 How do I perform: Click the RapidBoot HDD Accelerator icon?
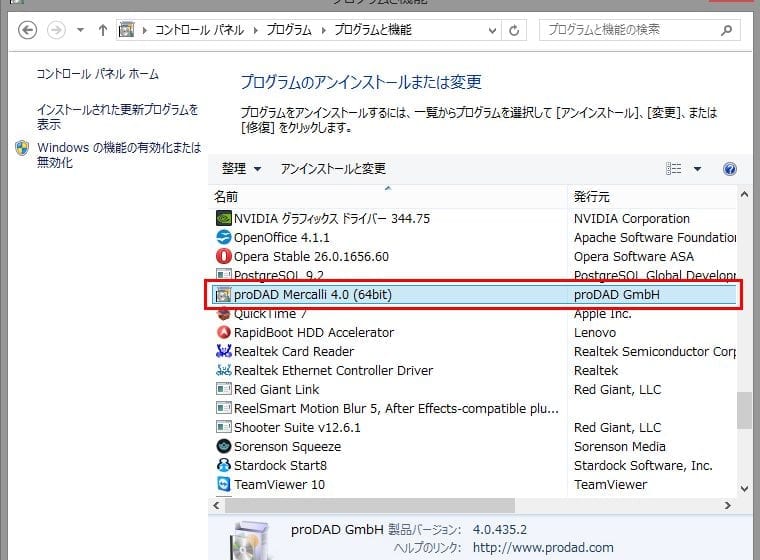pyautogui.click(x=223, y=332)
